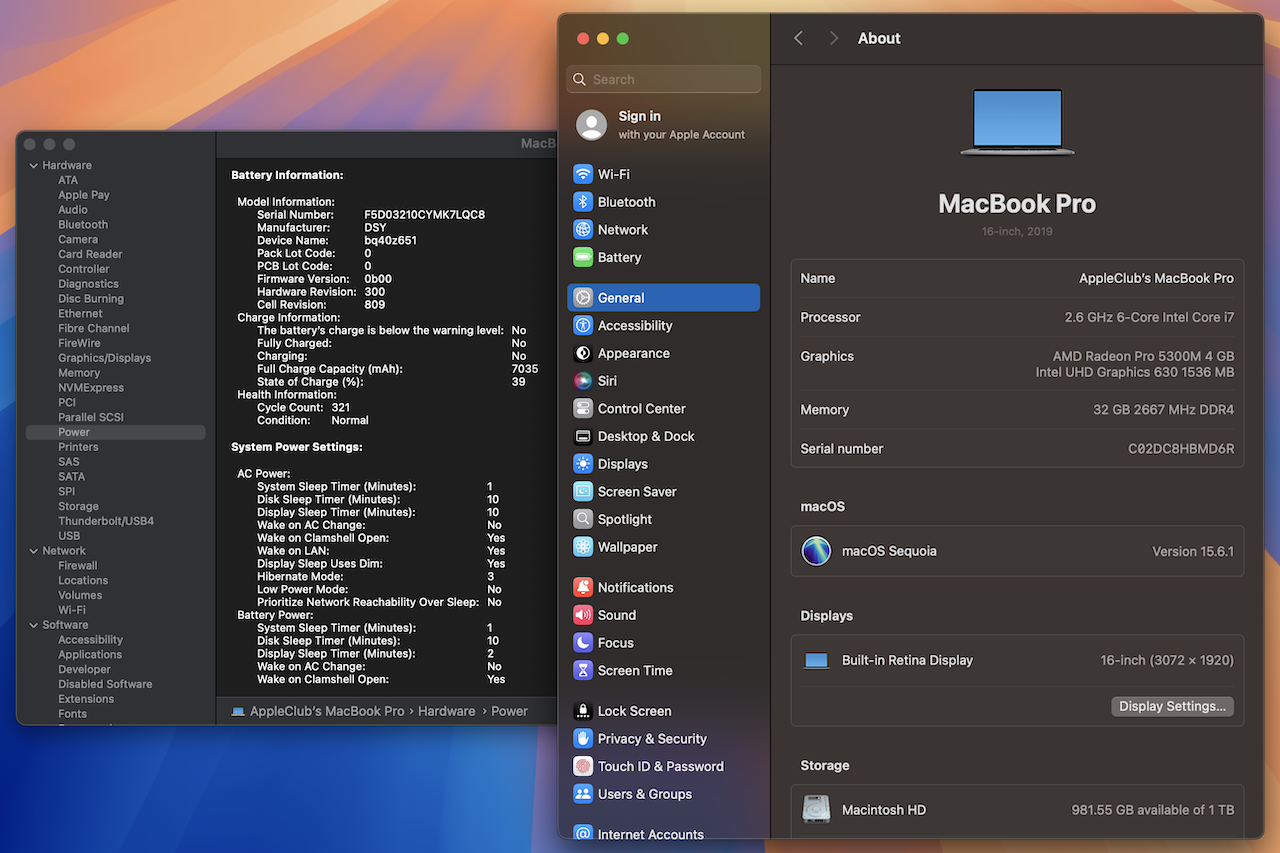Viewport: 1280px width, 853px height.
Task: Click the macOS Version 15.6.1 text
Action: (x=1193, y=551)
